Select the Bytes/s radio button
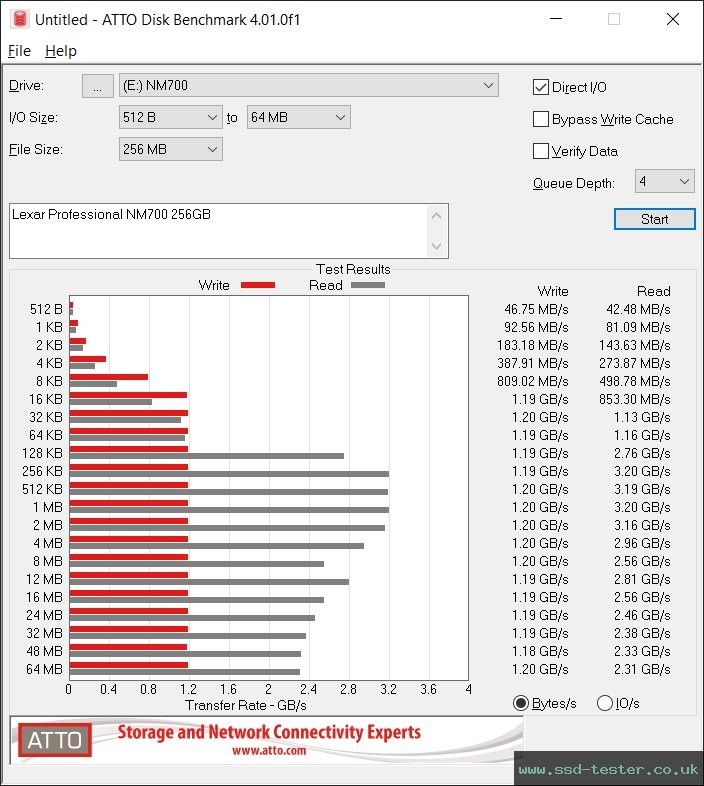This screenshot has width=704, height=786. (521, 703)
